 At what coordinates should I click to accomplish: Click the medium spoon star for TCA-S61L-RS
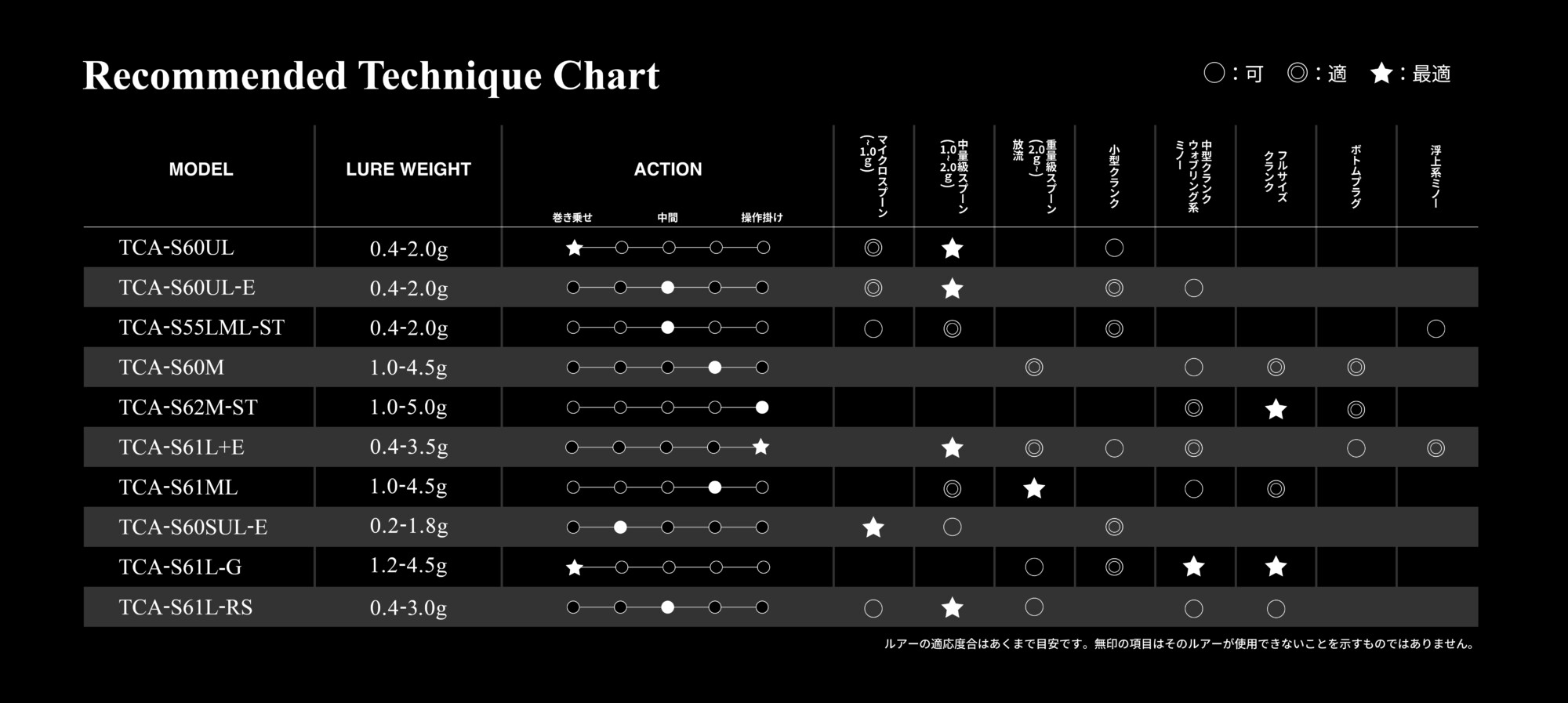[953, 607]
